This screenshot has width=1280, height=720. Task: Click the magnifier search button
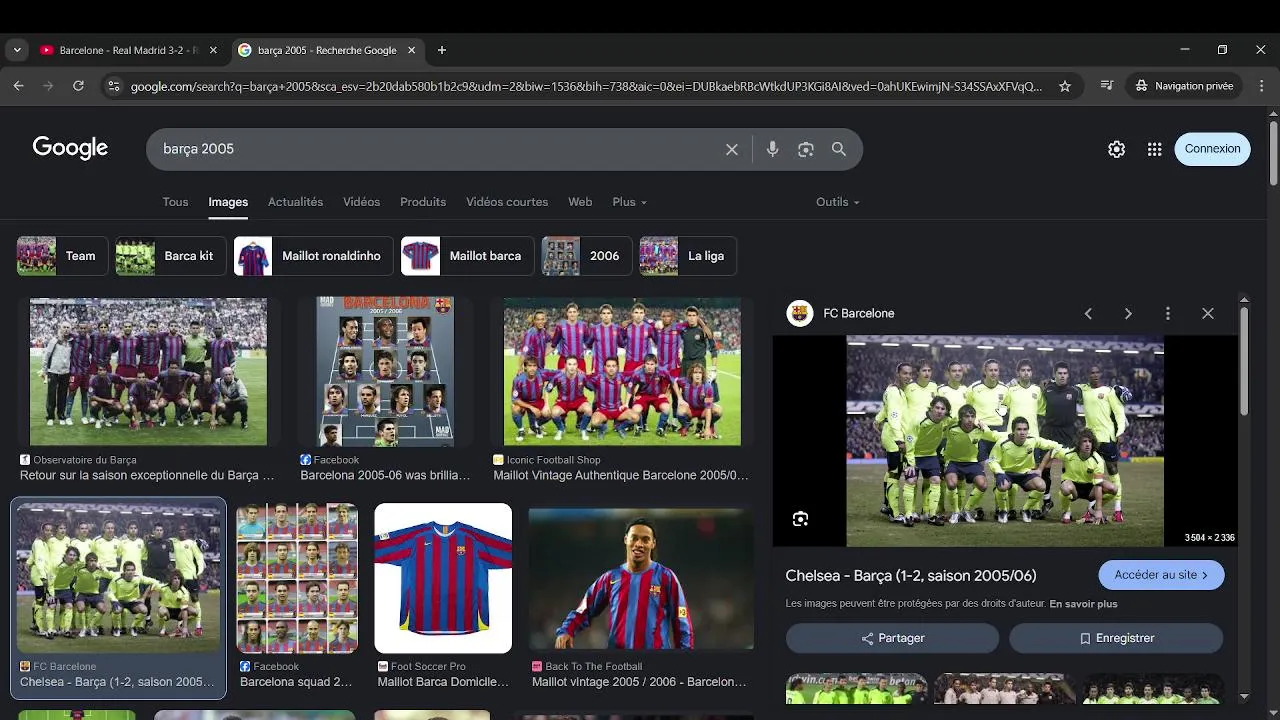[839, 149]
